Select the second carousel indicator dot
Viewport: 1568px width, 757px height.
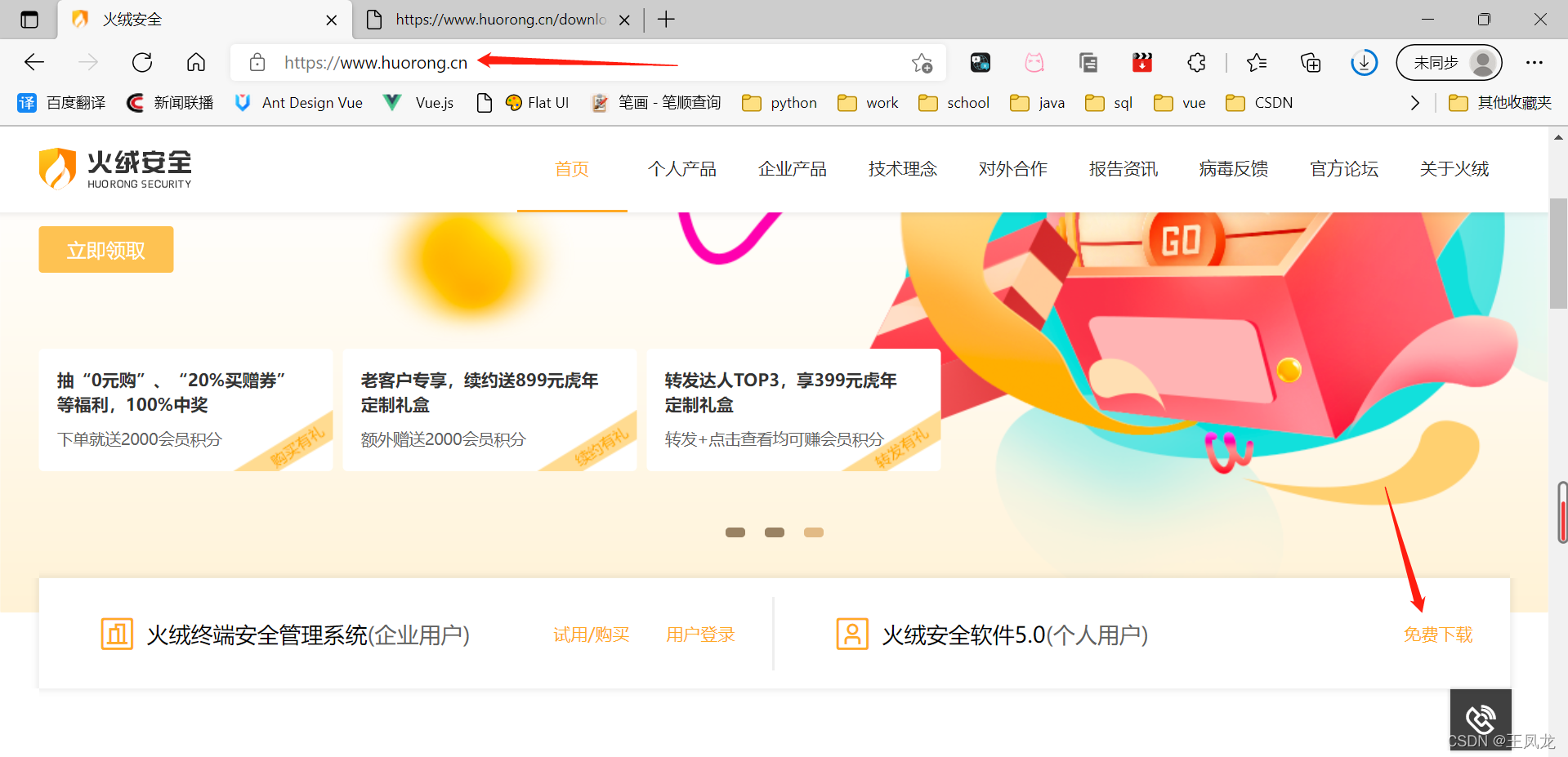pos(775,532)
